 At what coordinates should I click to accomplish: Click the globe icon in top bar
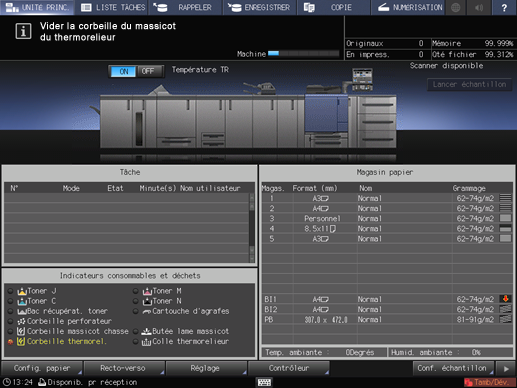tap(456, 7)
